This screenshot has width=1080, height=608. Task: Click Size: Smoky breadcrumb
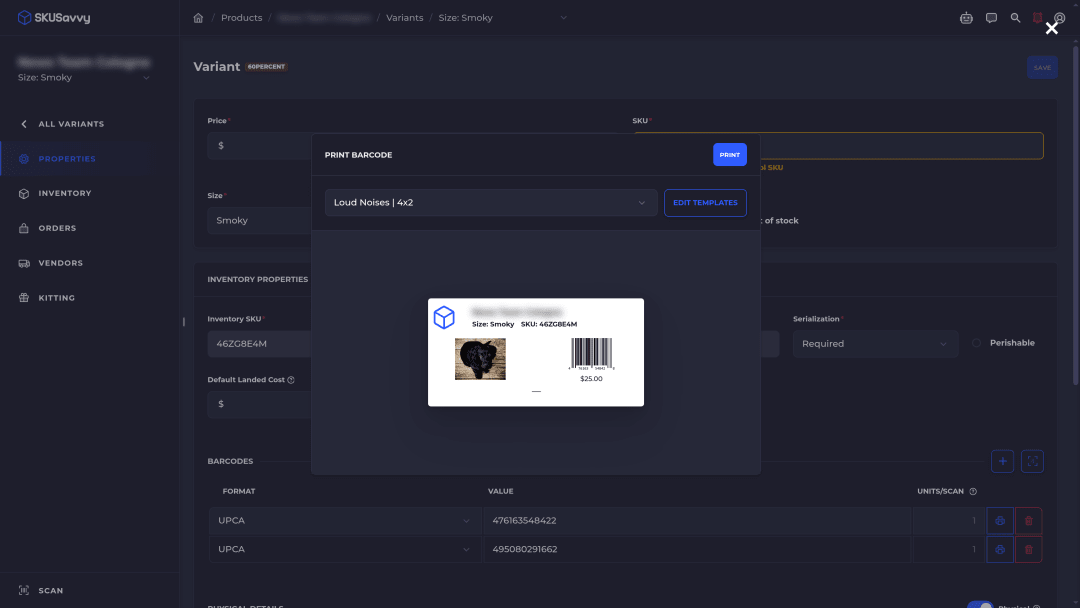tap(466, 18)
